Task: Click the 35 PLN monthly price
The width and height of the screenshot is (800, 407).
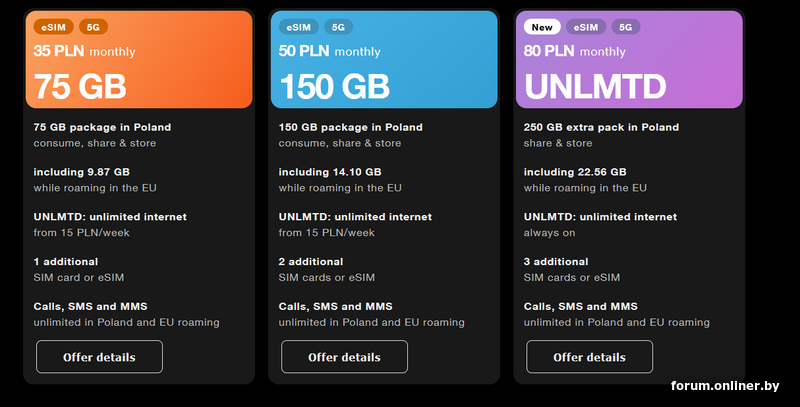Action: [84, 51]
